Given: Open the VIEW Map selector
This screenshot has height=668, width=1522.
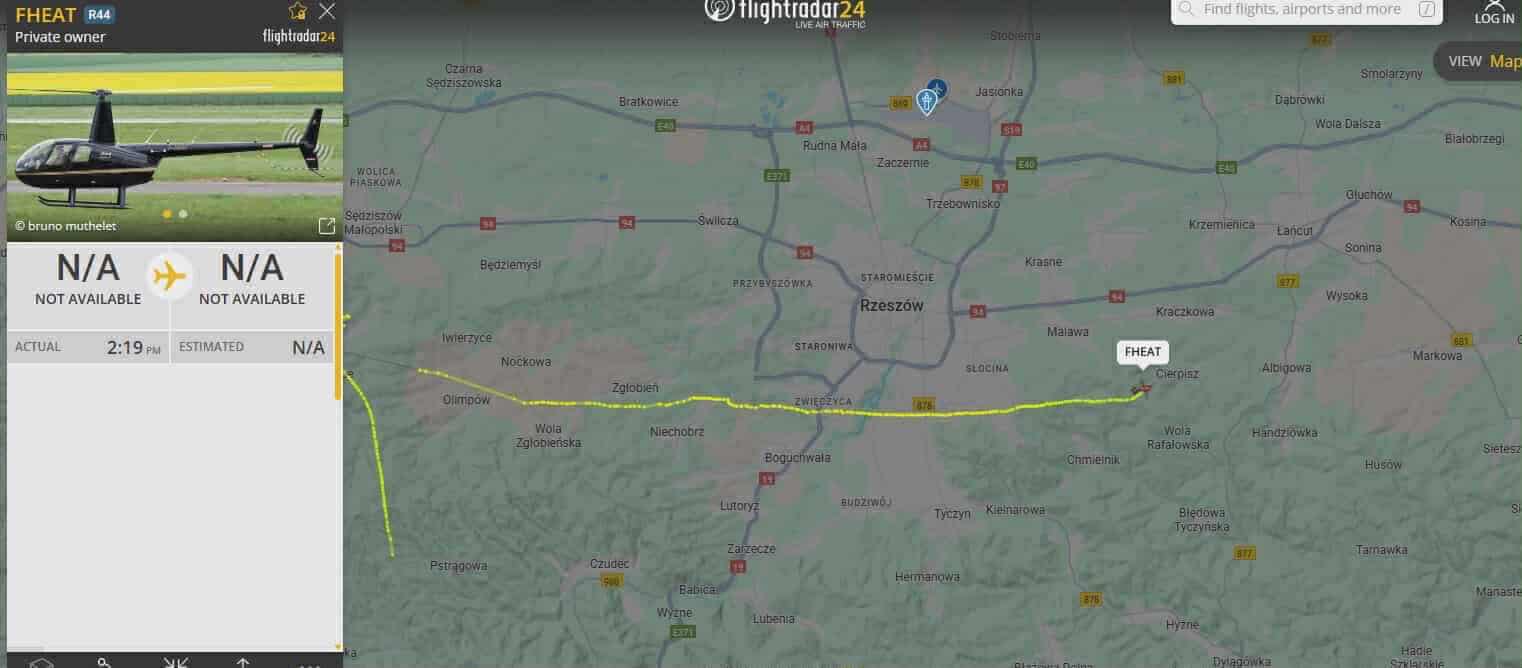Looking at the screenshot, I should [1478, 61].
